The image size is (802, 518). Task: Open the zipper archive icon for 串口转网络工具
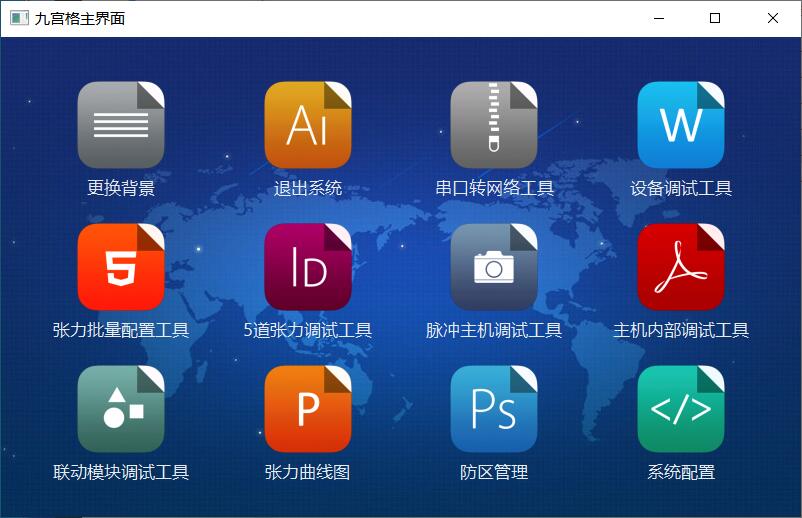click(x=494, y=125)
